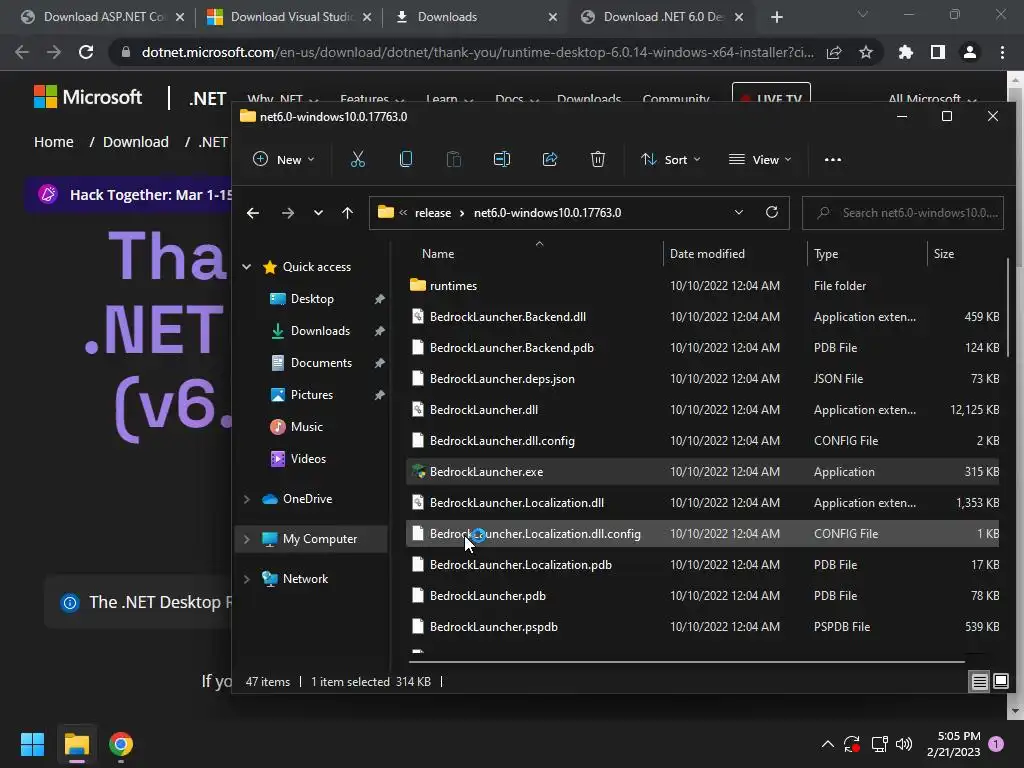Open the Chrome profile avatar
The width and height of the screenshot is (1024, 768).
click(970, 52)
